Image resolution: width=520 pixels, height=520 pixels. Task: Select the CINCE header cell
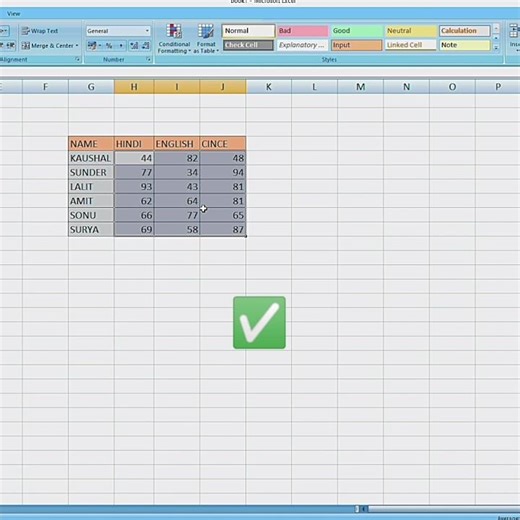(x=223, y=144)
